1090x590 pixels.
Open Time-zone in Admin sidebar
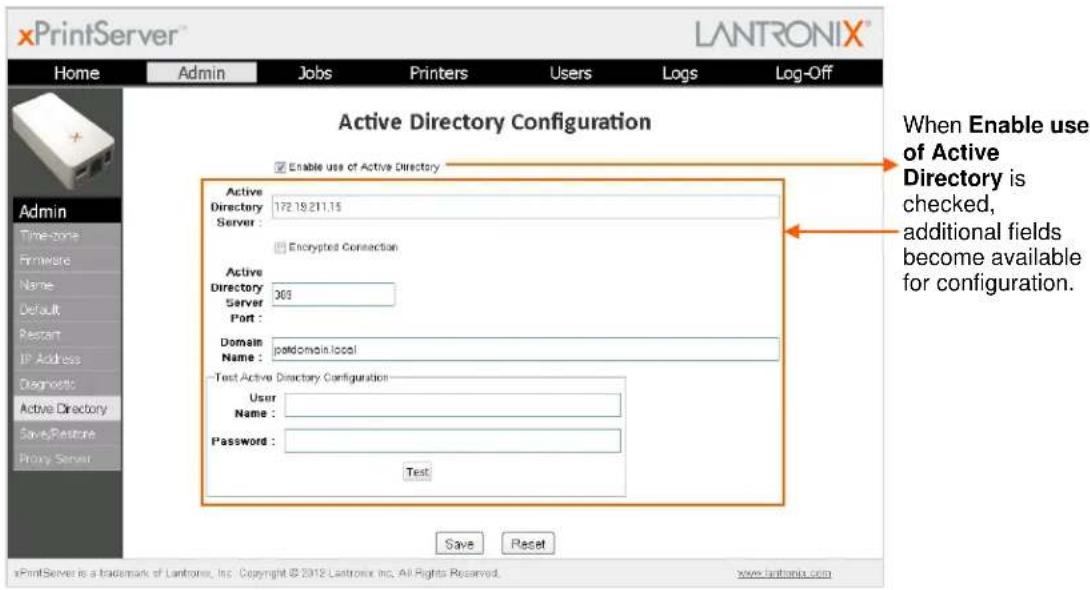coord(67,236)
